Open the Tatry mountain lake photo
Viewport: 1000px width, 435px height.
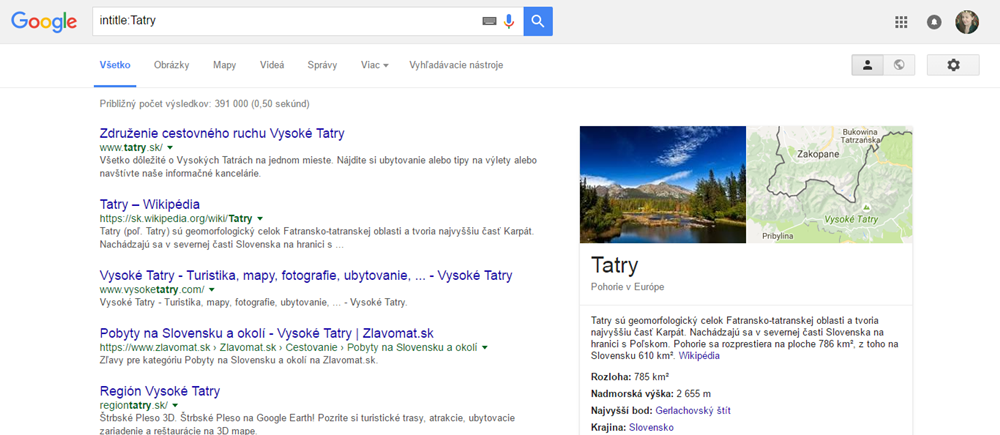[x=663, y=184]
